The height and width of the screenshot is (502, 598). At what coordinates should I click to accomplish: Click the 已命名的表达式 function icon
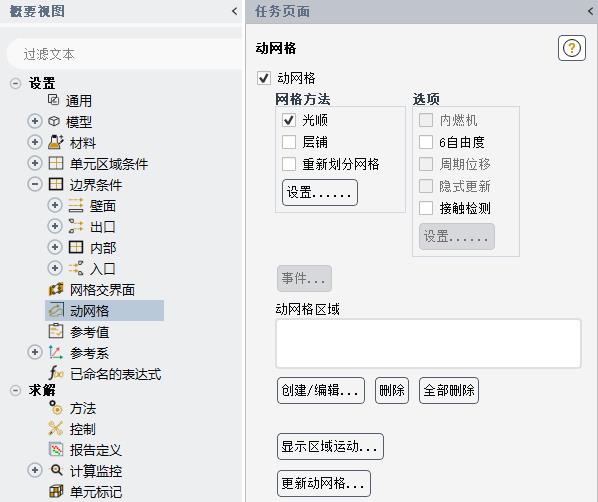click(56, 373)
